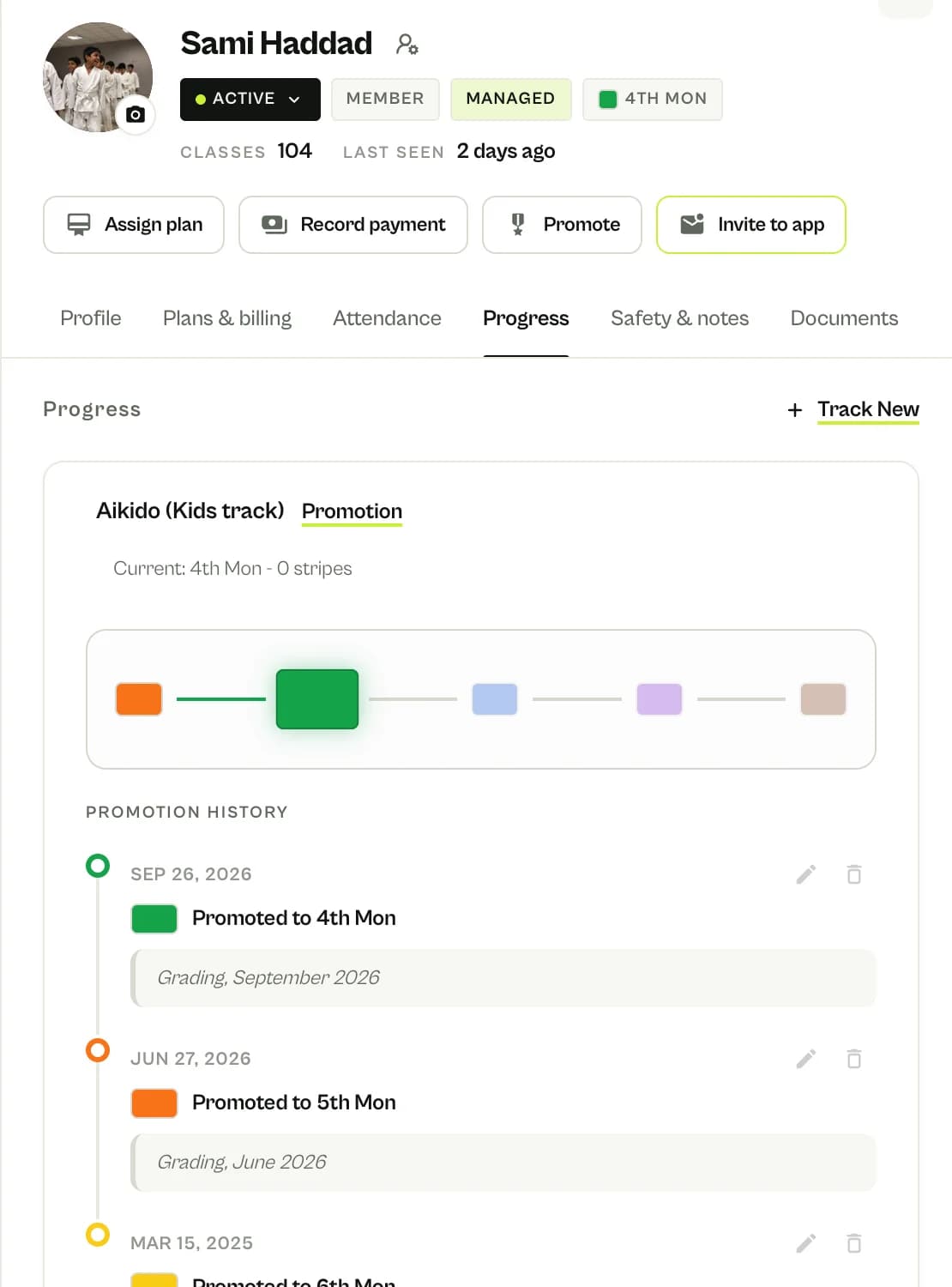Click the Assign plan button
Screen dimensions: 952x1287
pyautogui.click(x=134, y=225)
